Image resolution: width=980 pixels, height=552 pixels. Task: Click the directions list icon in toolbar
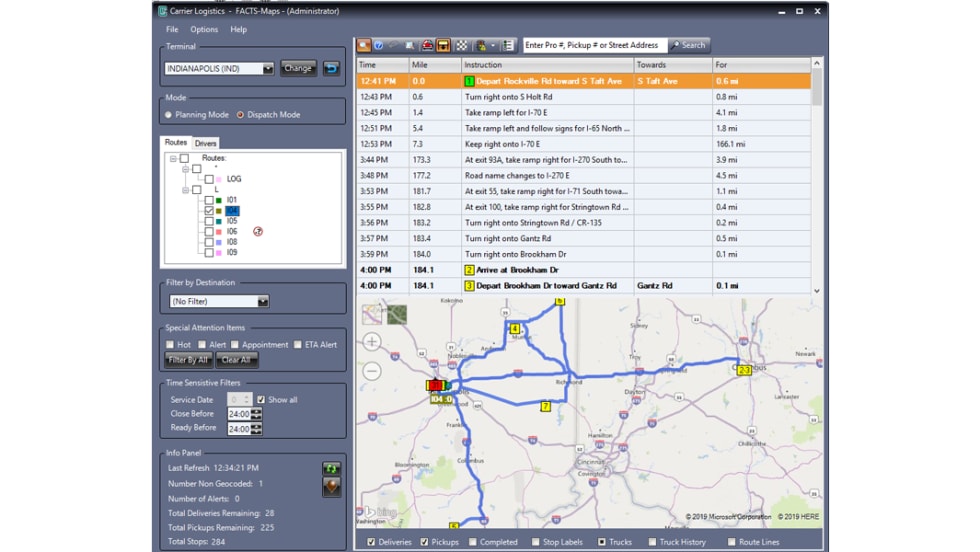coord(508,45)
